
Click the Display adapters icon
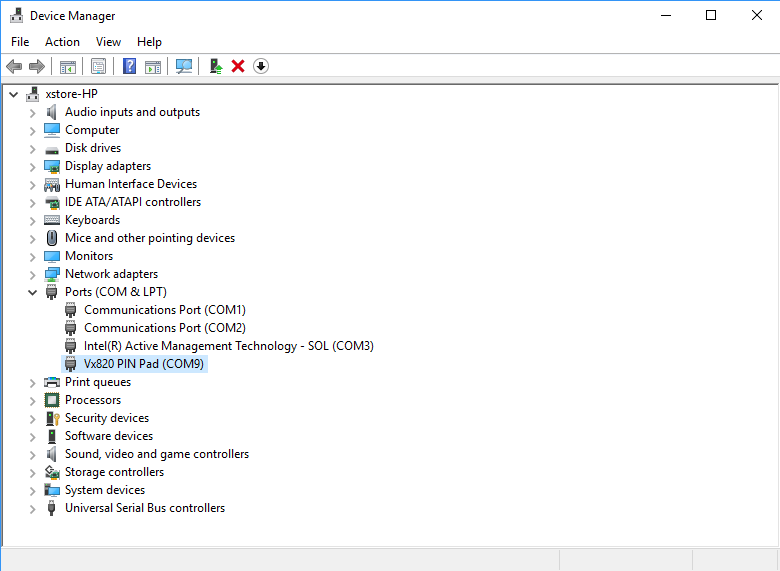pos(52,166)
